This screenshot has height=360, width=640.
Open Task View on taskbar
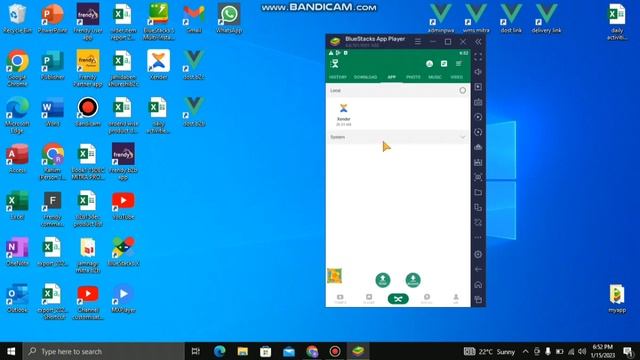tap(196, 351)
